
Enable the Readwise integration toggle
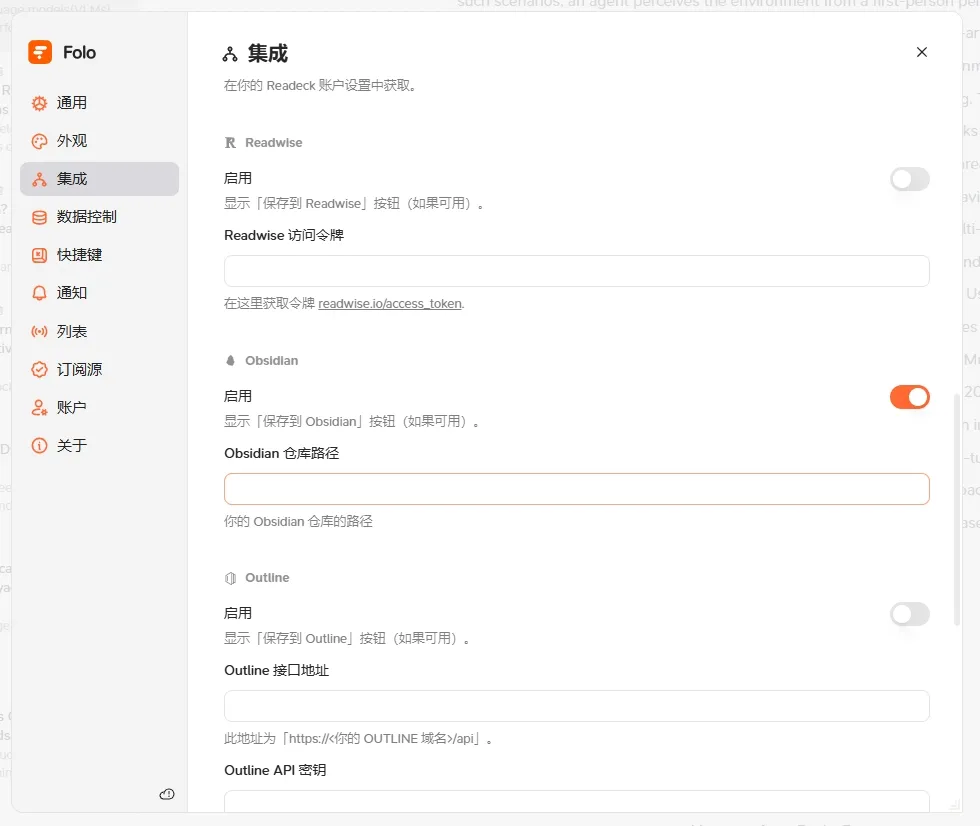pyautogui.click(x=910, y=179)
